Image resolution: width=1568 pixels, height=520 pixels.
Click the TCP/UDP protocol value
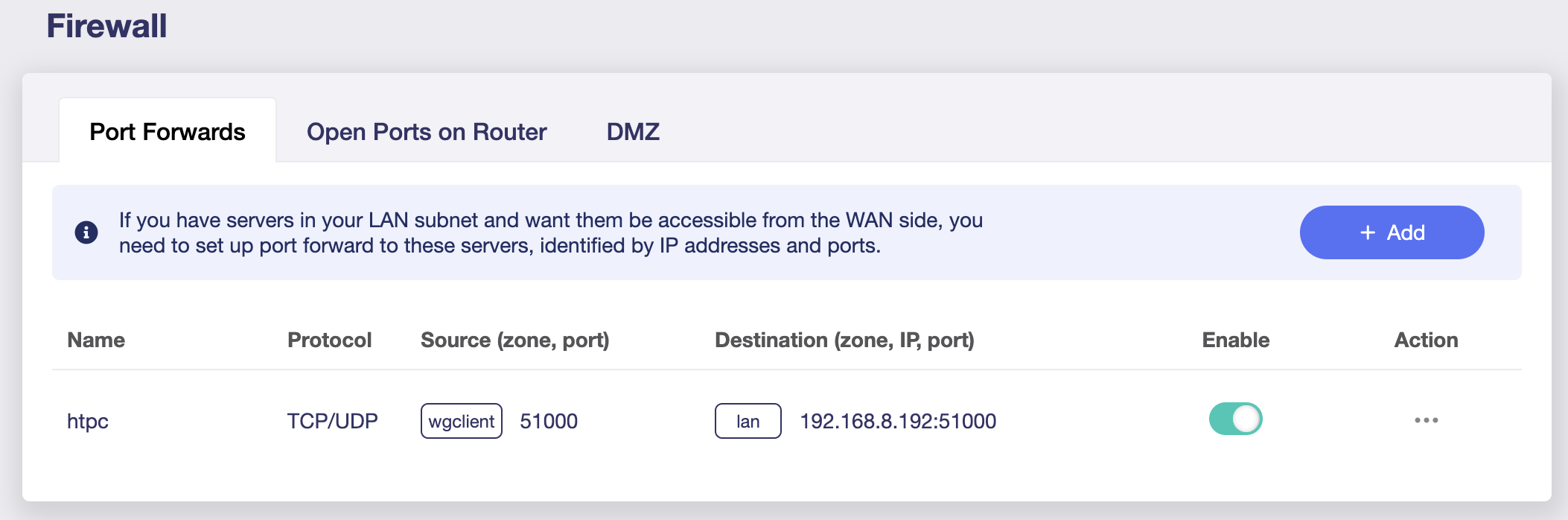[x=332, y=421]
